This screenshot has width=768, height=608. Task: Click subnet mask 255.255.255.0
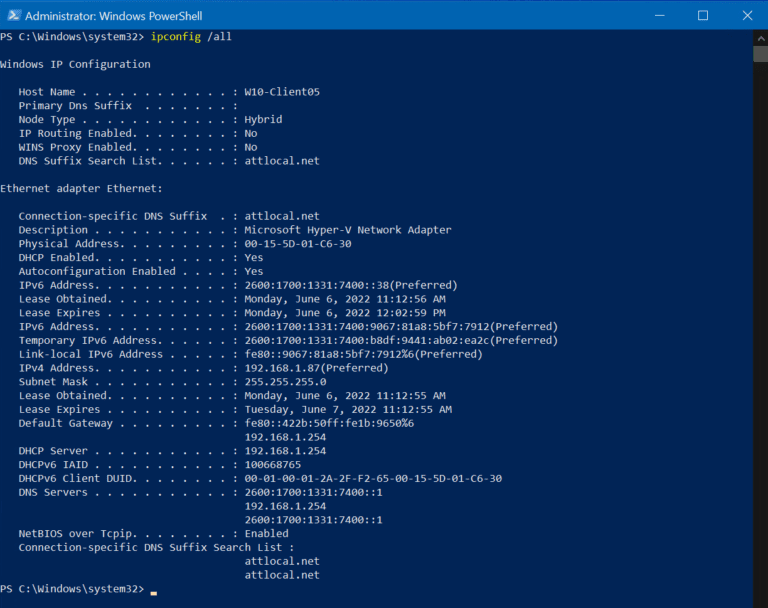[286, 382]
